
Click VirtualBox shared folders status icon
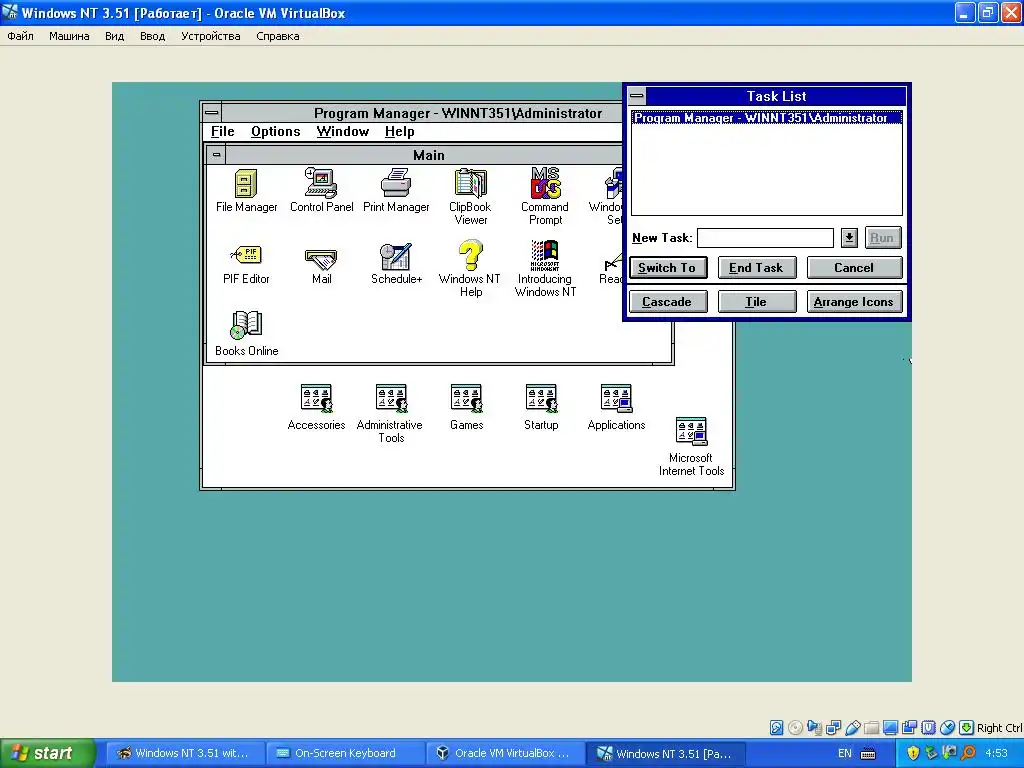point(871,728)
